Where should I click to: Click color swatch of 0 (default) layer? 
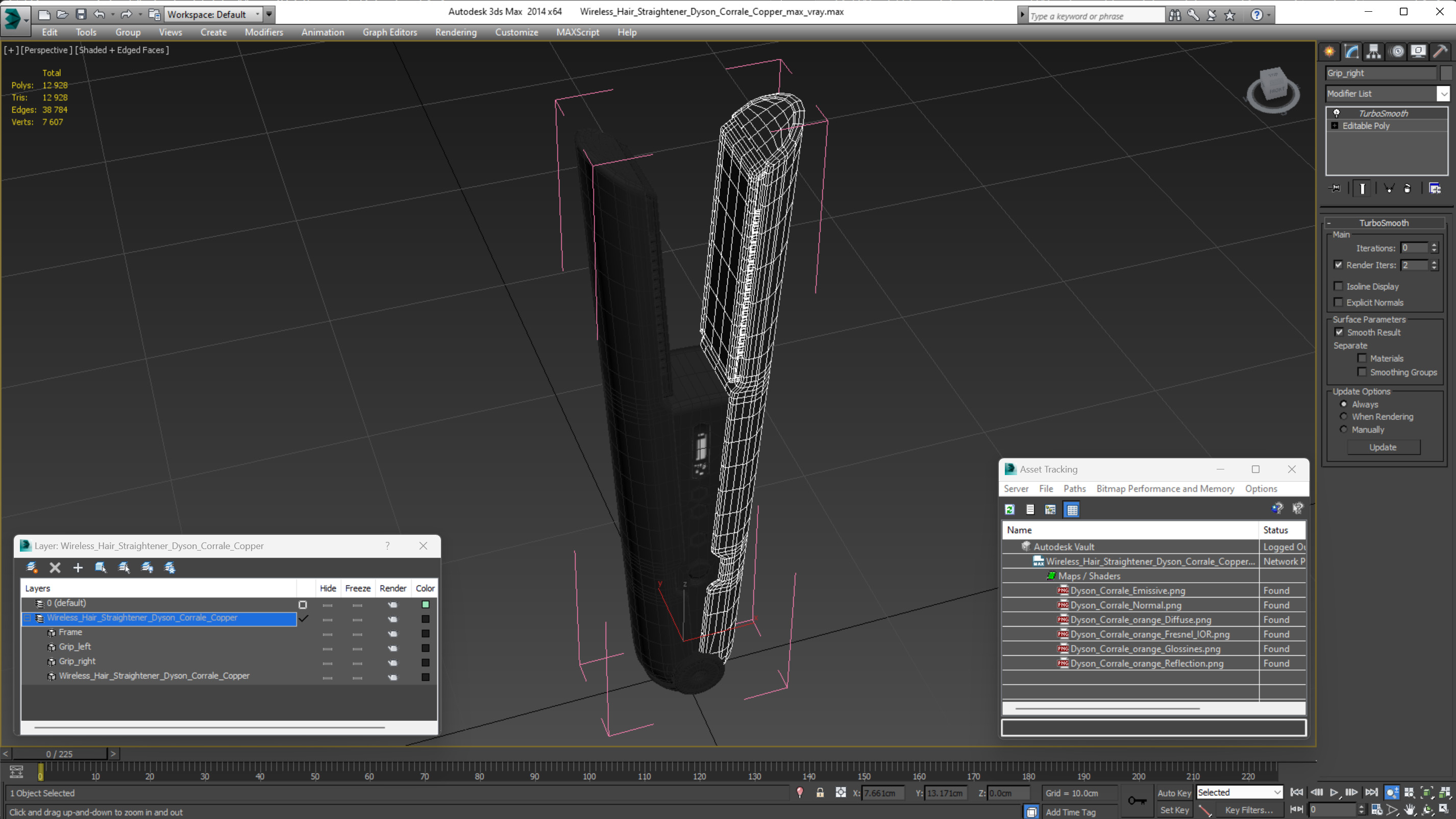[x=425, y=604]
